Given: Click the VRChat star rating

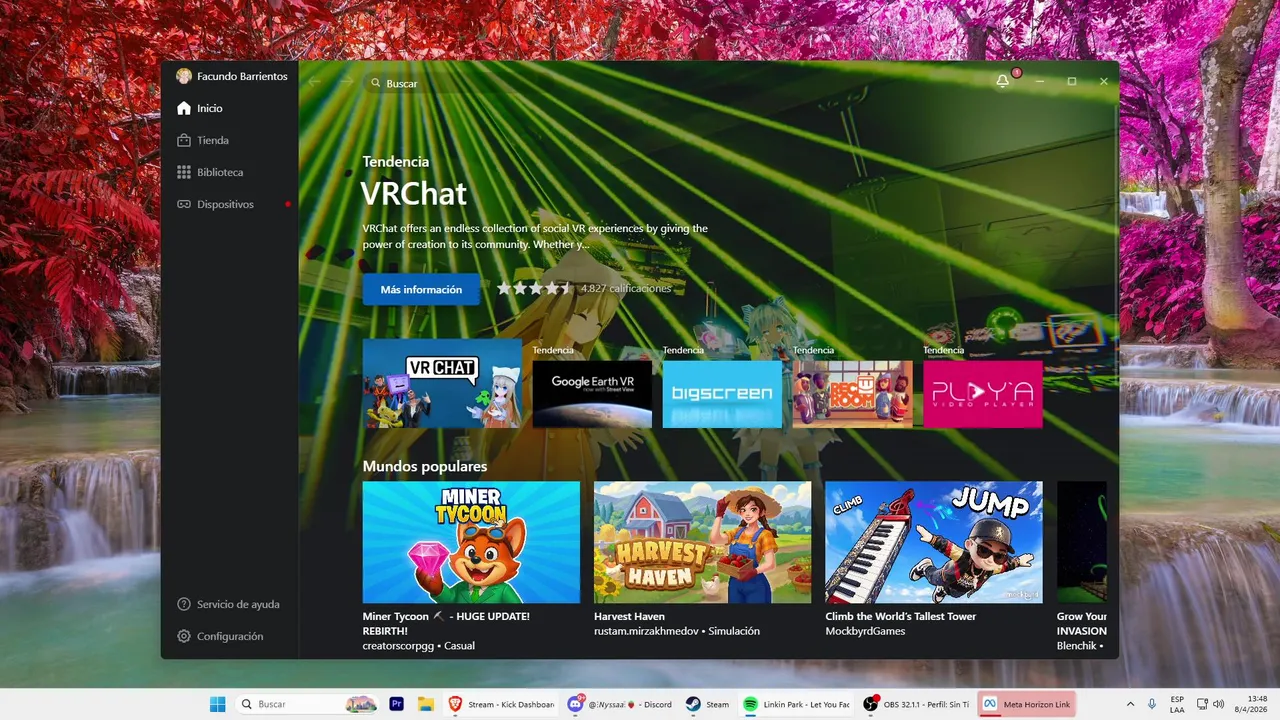Looking at the screenshot, I should pyautogui.click(x=534, y=288).
